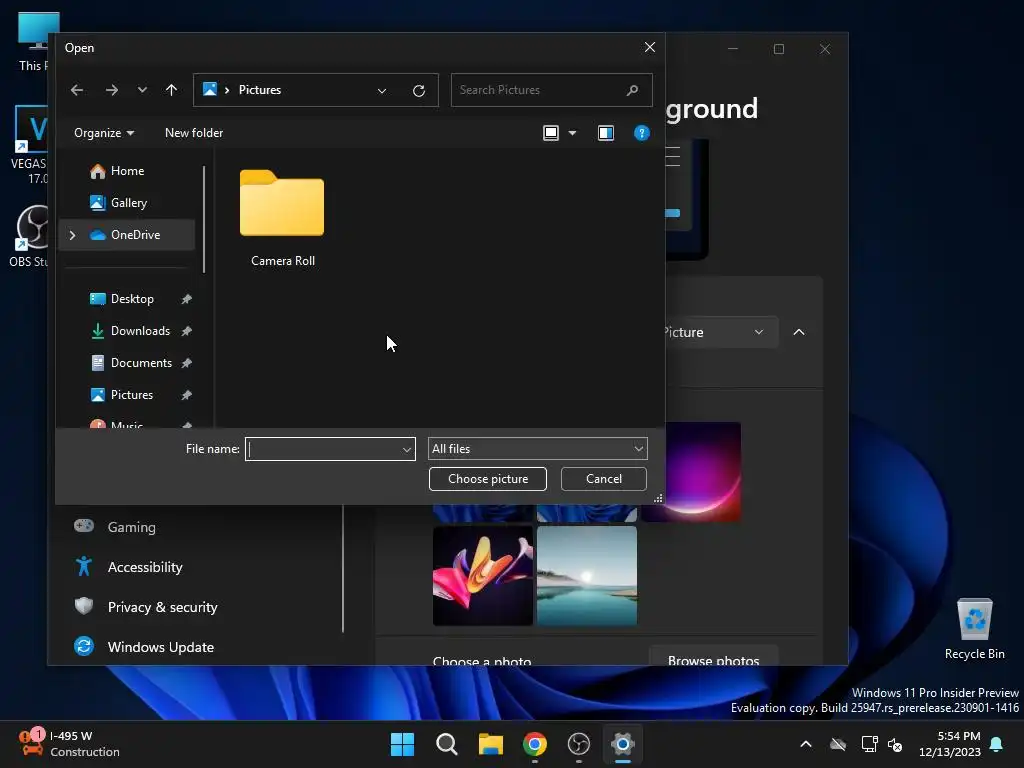The width and height of the screenshot is (1024, 768).
Task: Click the search magnifier in Search Pictures
Action: pos(632,90)
